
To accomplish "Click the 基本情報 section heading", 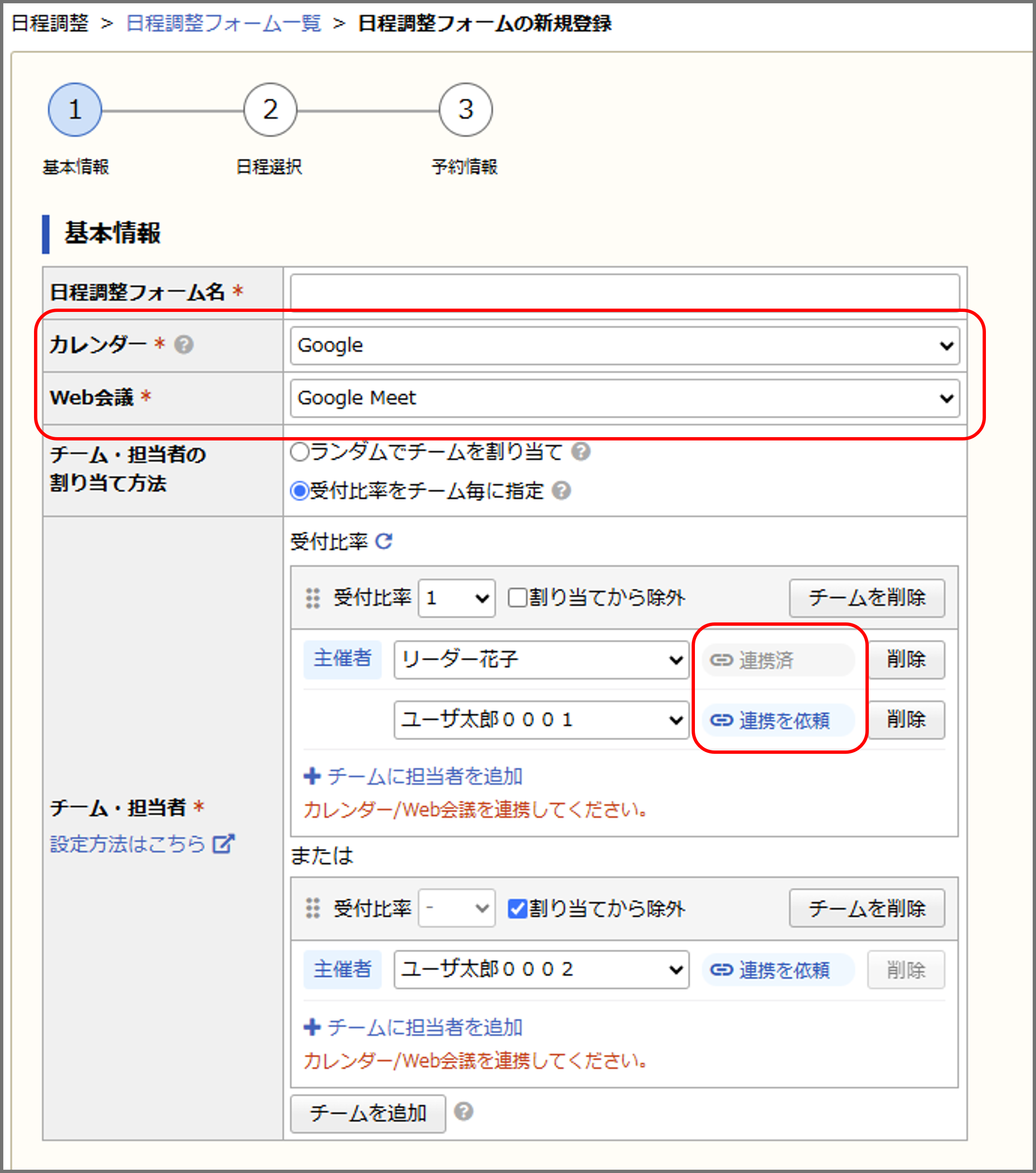I will (112, 233).
